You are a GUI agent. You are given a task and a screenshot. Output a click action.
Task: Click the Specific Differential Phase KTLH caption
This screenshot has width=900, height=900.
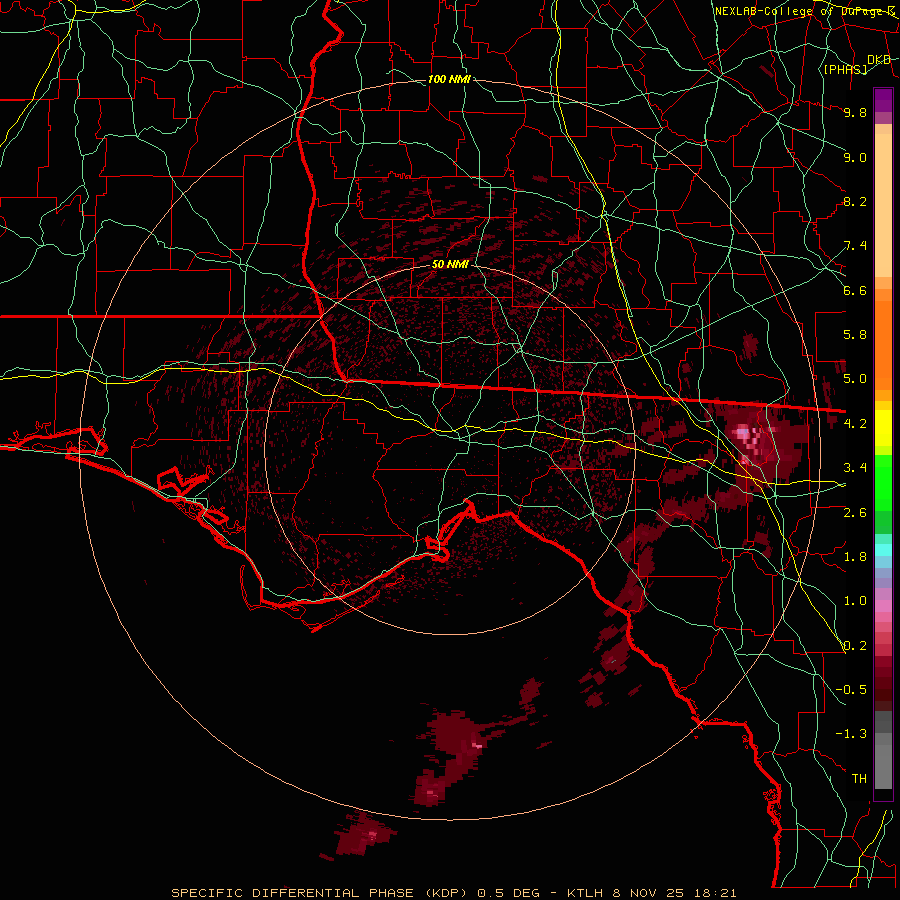click(453, 893)
